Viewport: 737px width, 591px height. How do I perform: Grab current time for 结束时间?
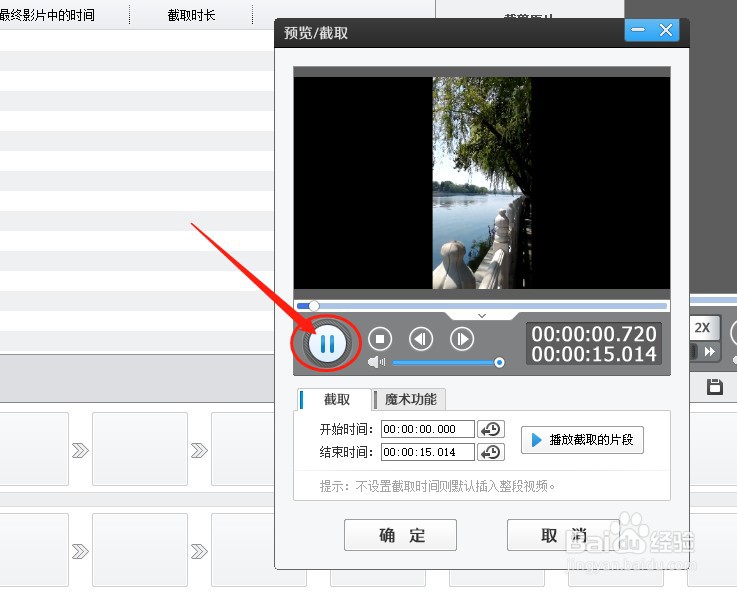pyautogui.click(x=491, y=452)
